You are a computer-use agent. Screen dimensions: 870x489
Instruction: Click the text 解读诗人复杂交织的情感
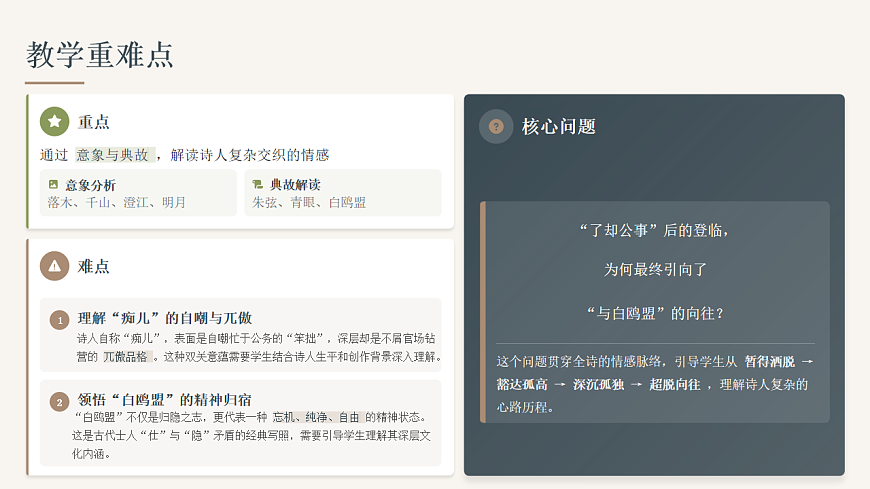pos(250,155)
